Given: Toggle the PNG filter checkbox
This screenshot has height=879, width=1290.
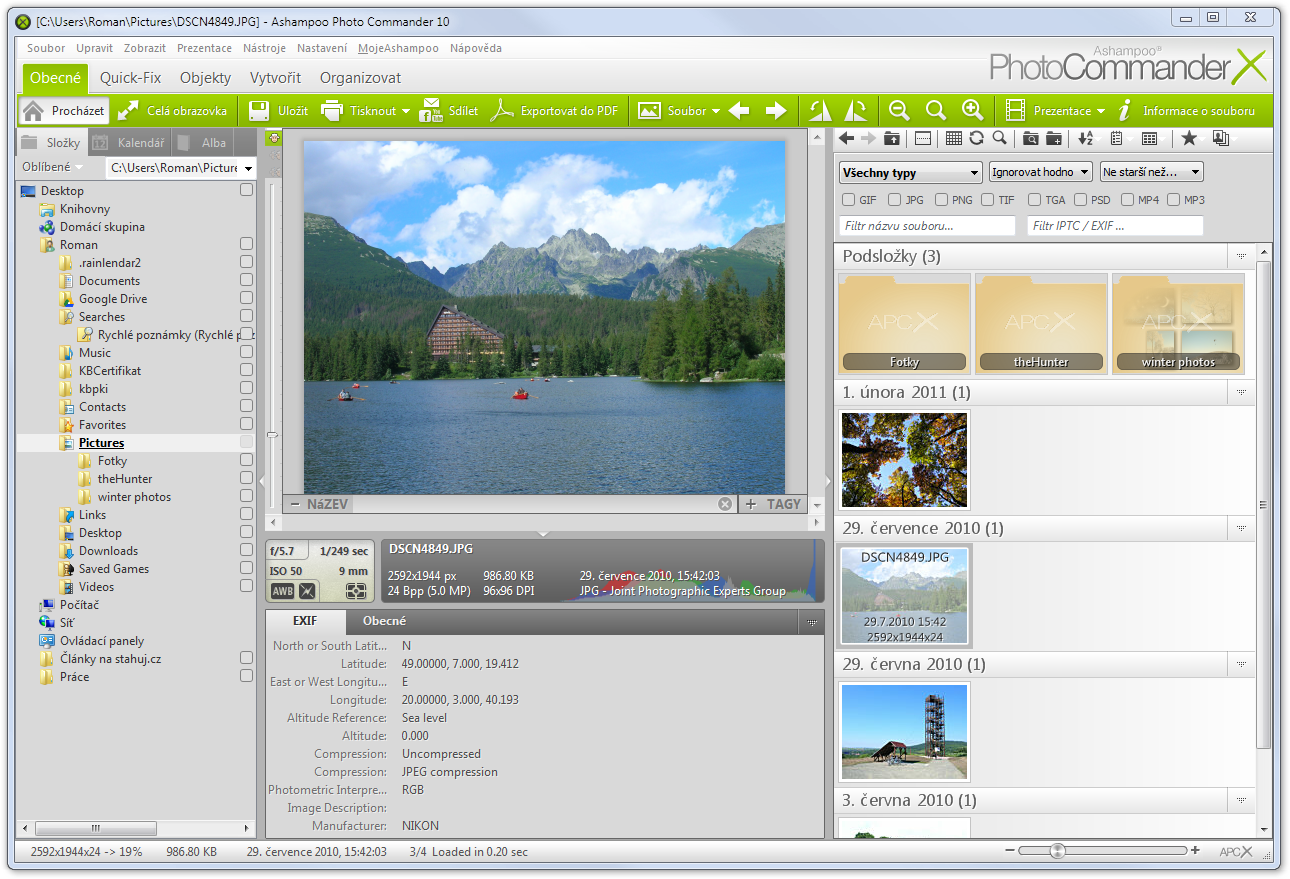Looking at the screenshot, I should pos(942,200).
